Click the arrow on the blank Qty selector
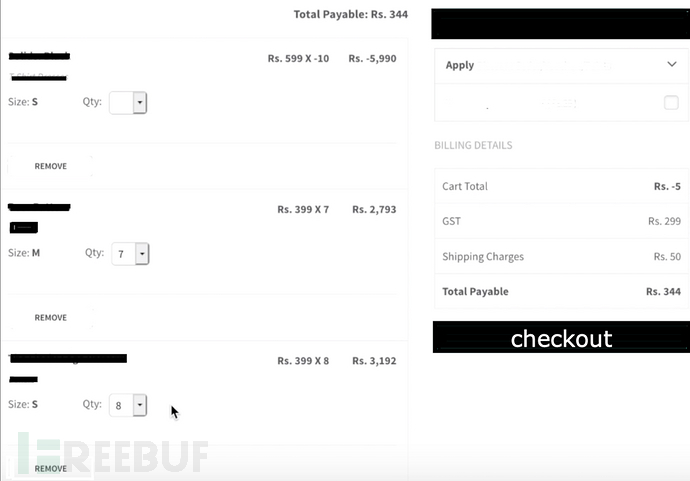This screenshot has height=481, width=690. [x=139, y=103]
